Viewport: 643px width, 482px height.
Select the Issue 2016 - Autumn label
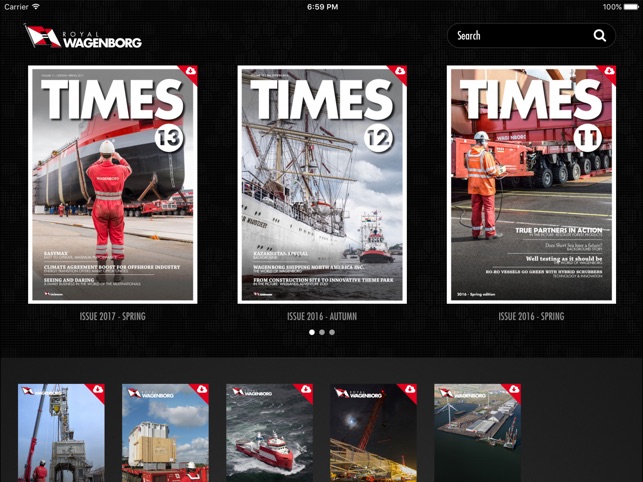click(322, 316)
